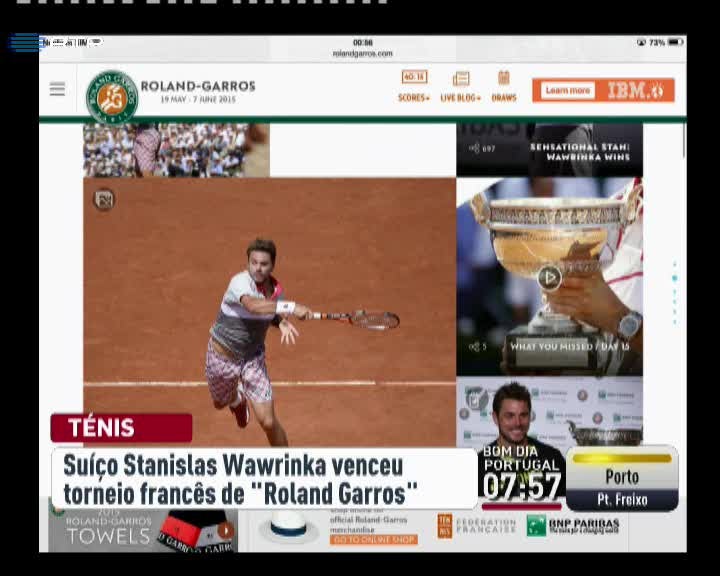Click the gallery icon on Wawrinka photo
The image size is (720, 576).
104,199
